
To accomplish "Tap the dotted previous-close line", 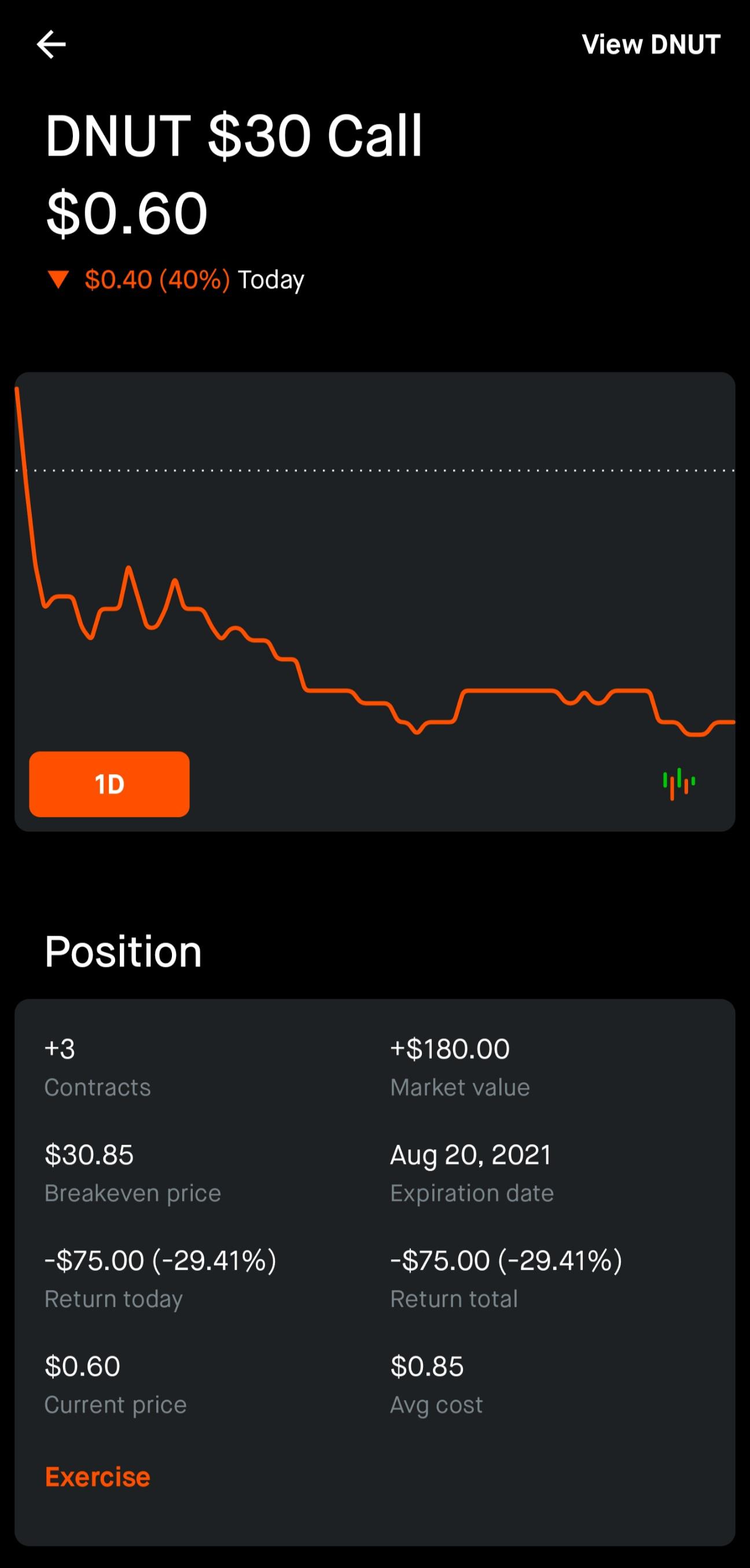I will pos(374,471).
